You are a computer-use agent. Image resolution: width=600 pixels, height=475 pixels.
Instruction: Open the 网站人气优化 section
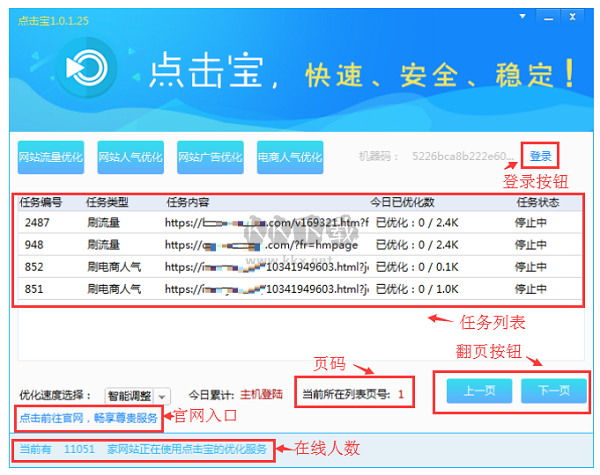[x=130, y=157]
